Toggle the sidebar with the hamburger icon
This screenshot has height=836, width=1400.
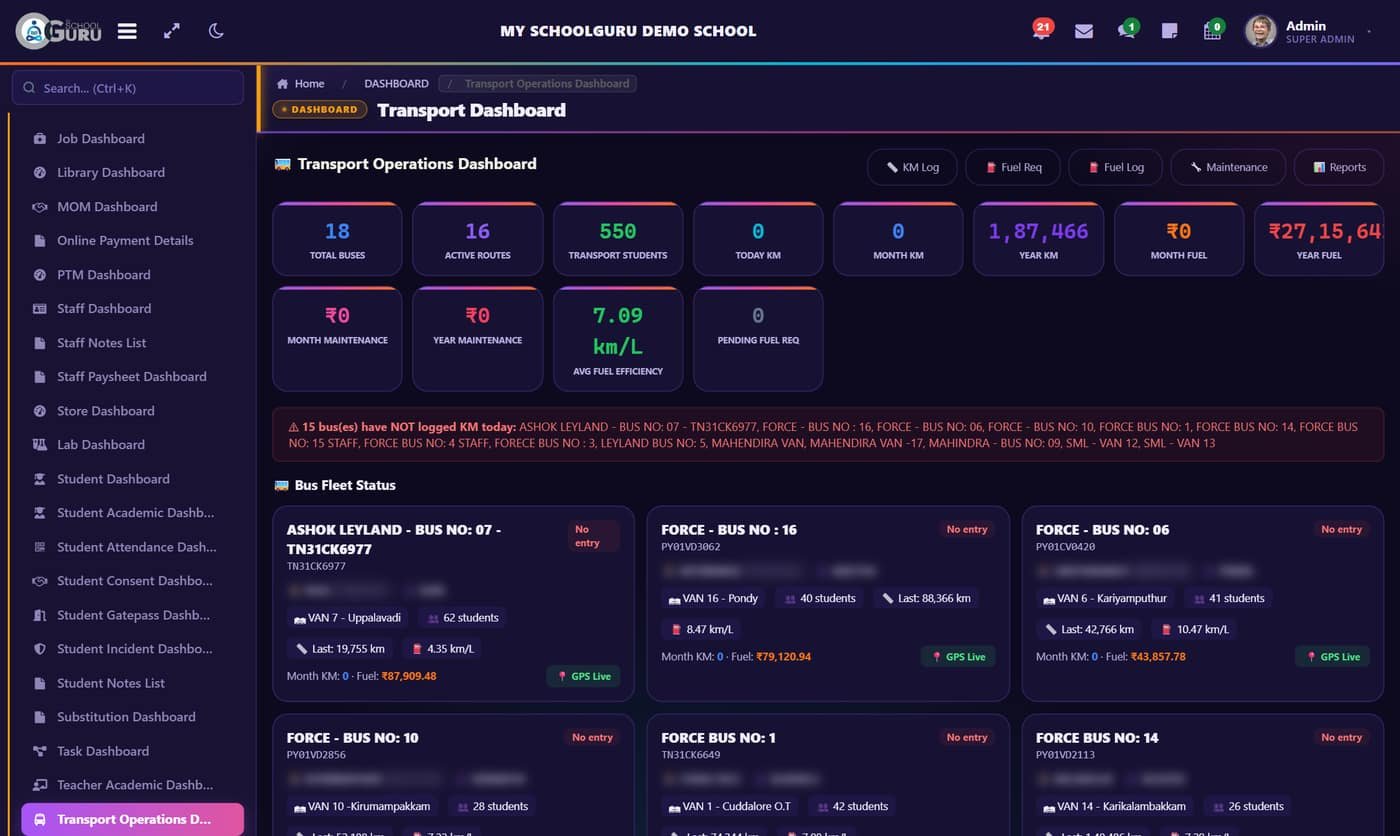pos(127,31)
